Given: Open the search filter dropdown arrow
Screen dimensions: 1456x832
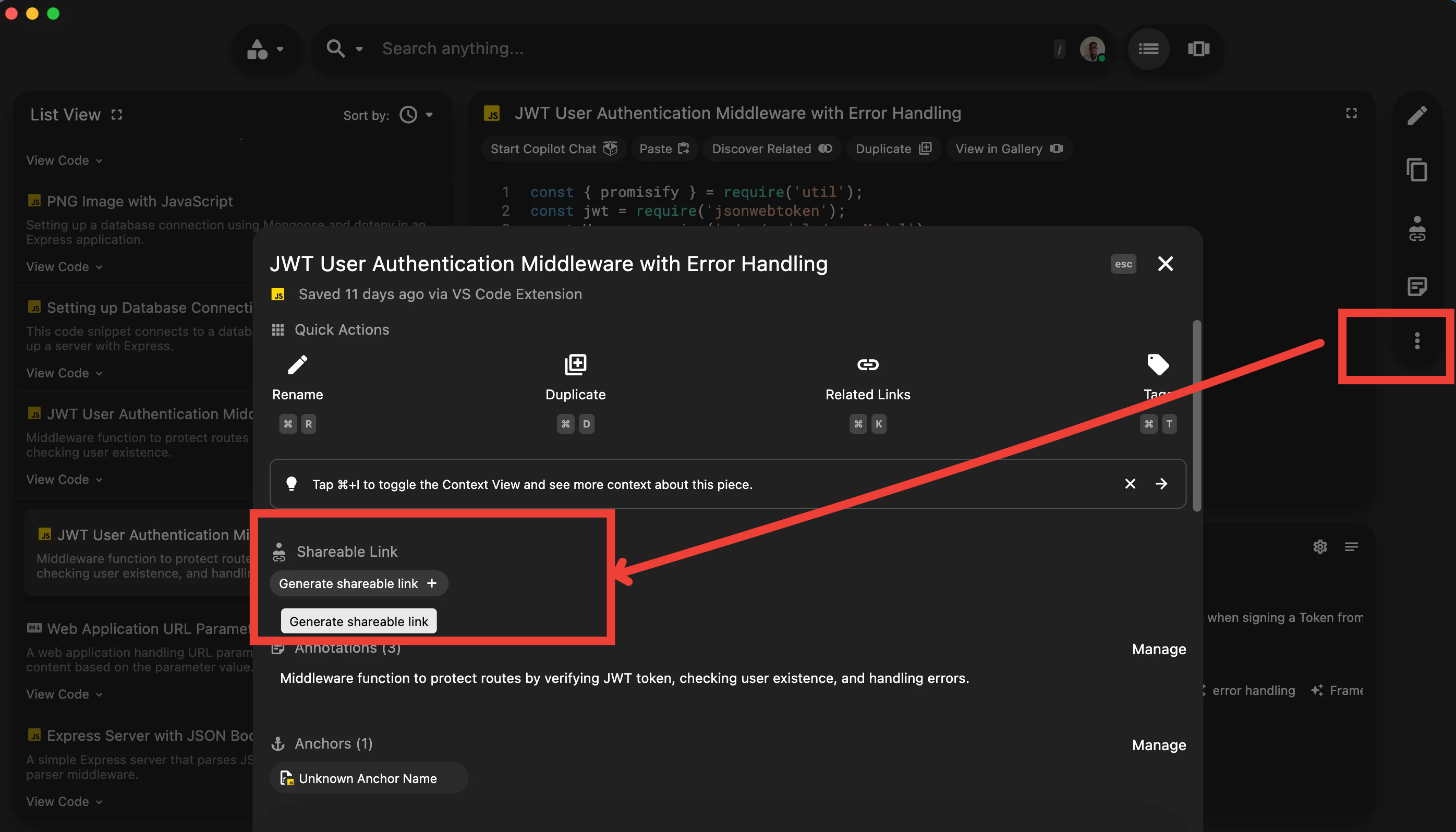Looking at the screenshot, I should 359,49.
